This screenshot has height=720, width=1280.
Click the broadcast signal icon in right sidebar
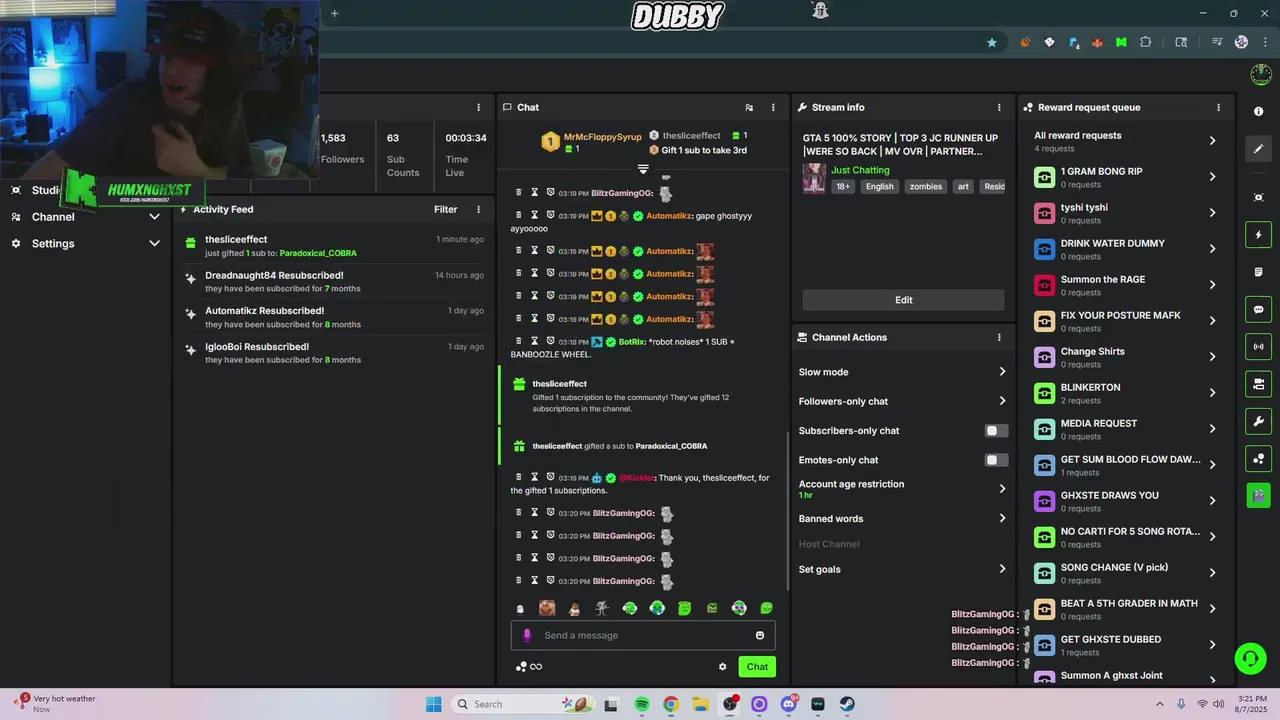[x=1259, y=347]
